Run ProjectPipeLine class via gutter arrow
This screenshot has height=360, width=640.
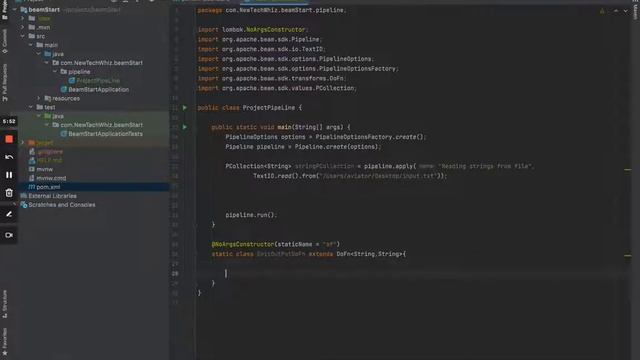(184, 108)
